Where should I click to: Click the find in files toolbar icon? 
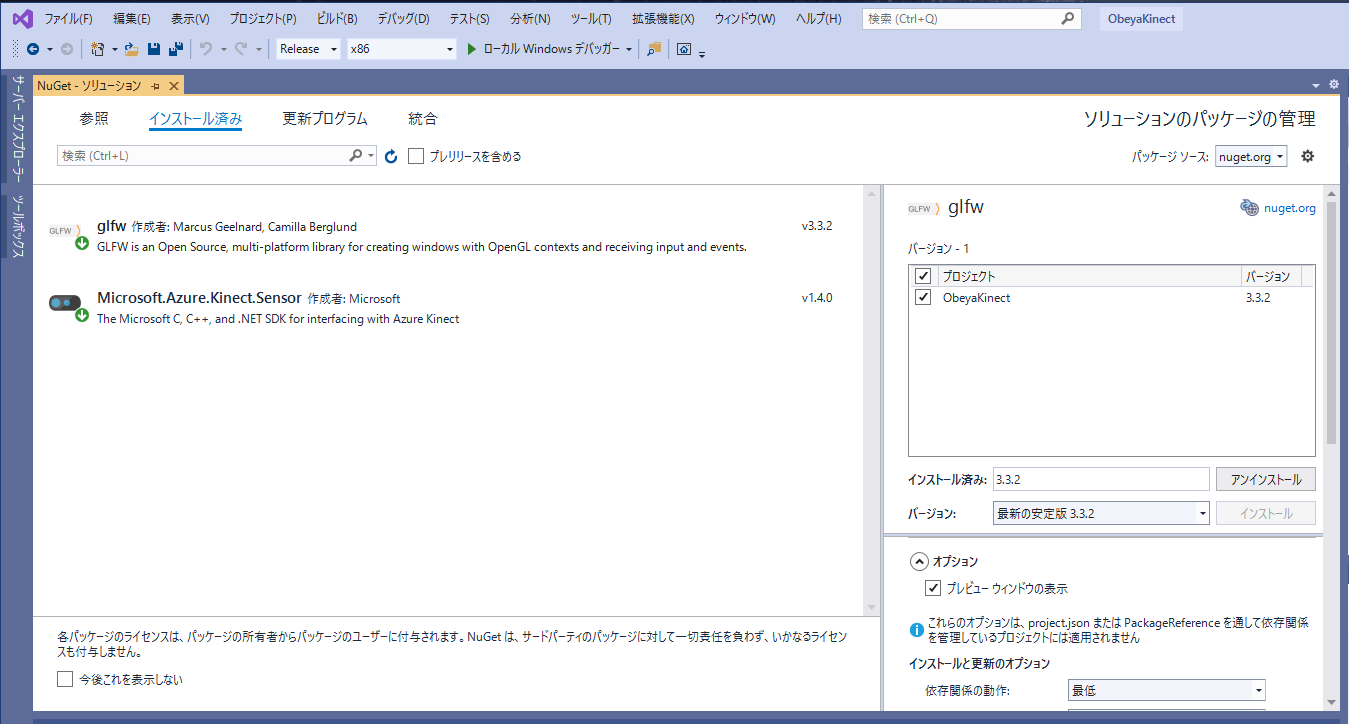(x=654, y=49)
